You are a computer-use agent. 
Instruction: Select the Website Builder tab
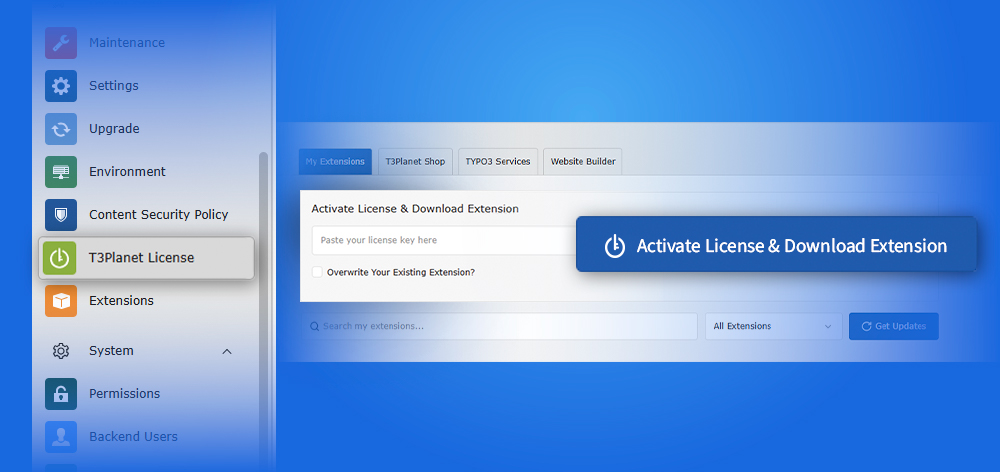coord(584,162)
